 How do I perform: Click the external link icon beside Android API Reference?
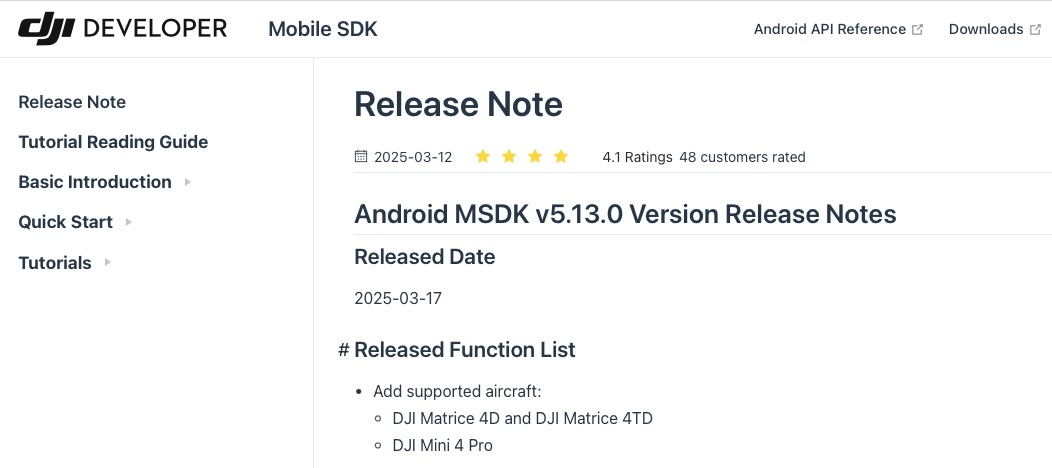pos(917,30)
